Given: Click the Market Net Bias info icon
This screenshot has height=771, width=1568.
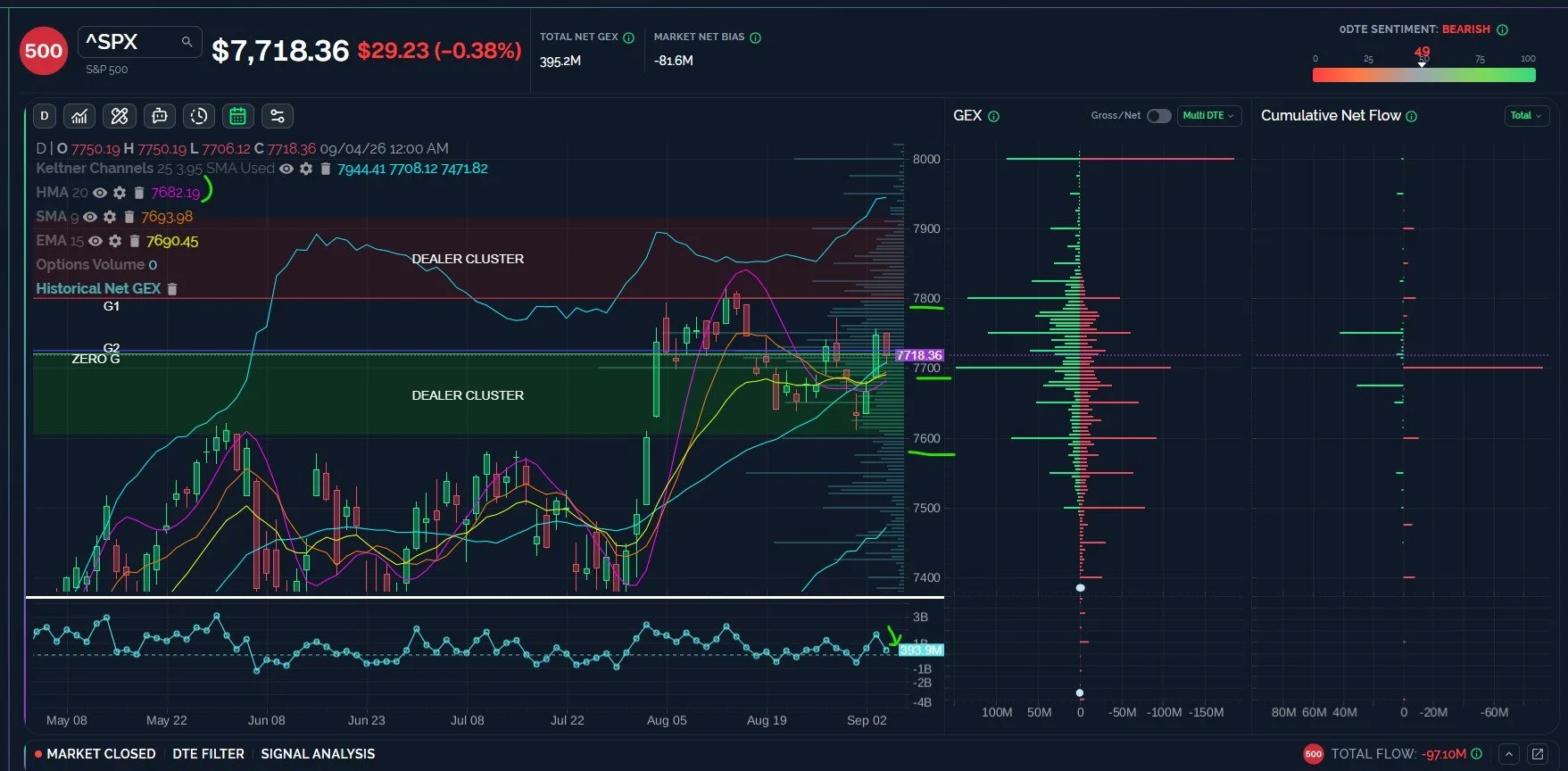Looking at the screenshot, I should [x=756, y=37].
